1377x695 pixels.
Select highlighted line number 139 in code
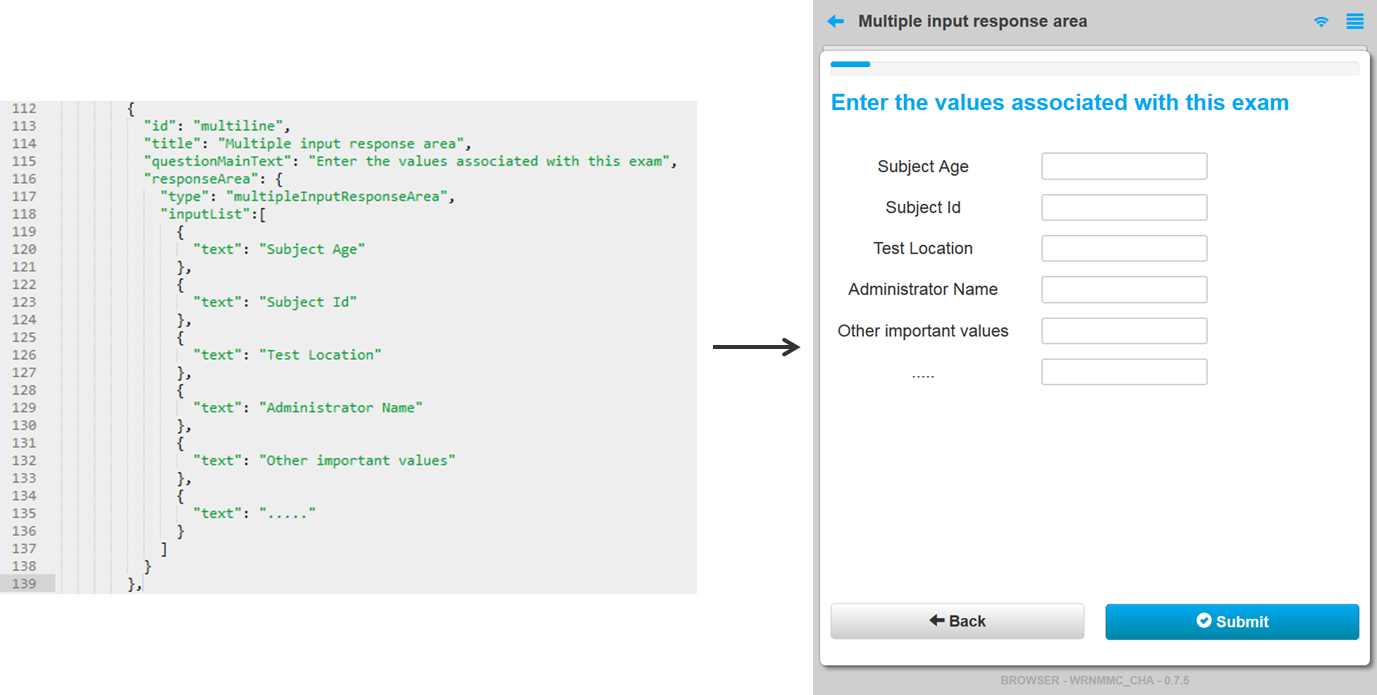pos(24,584)
